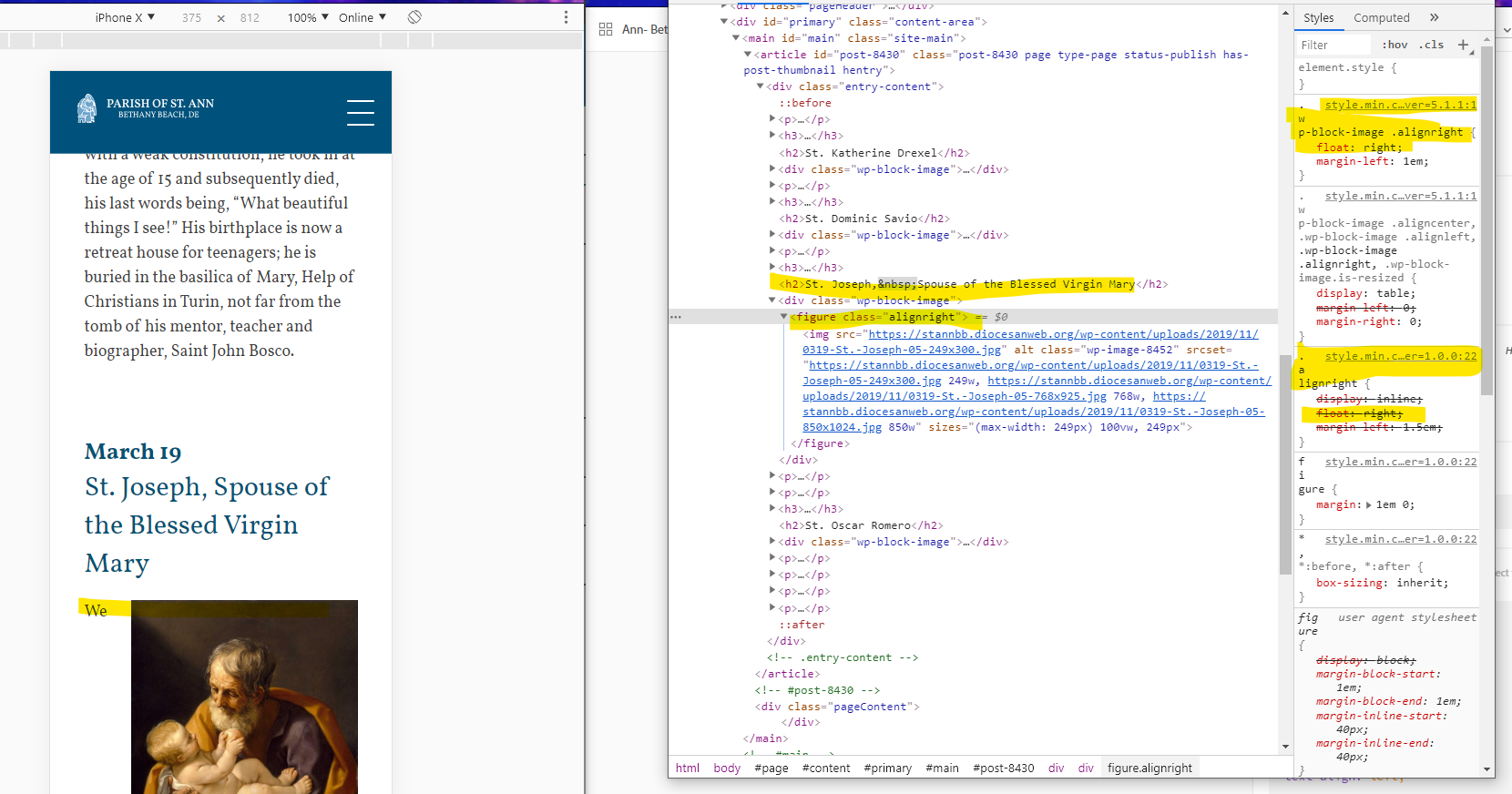Click the three-dot actions icon beside the figure element

point(676,317)
